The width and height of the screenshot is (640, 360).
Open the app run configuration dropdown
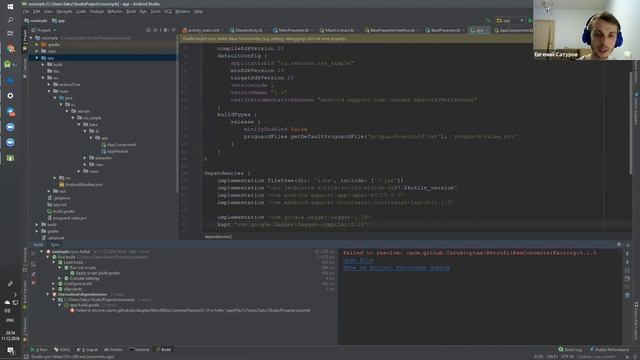click(x=509, y=20)
